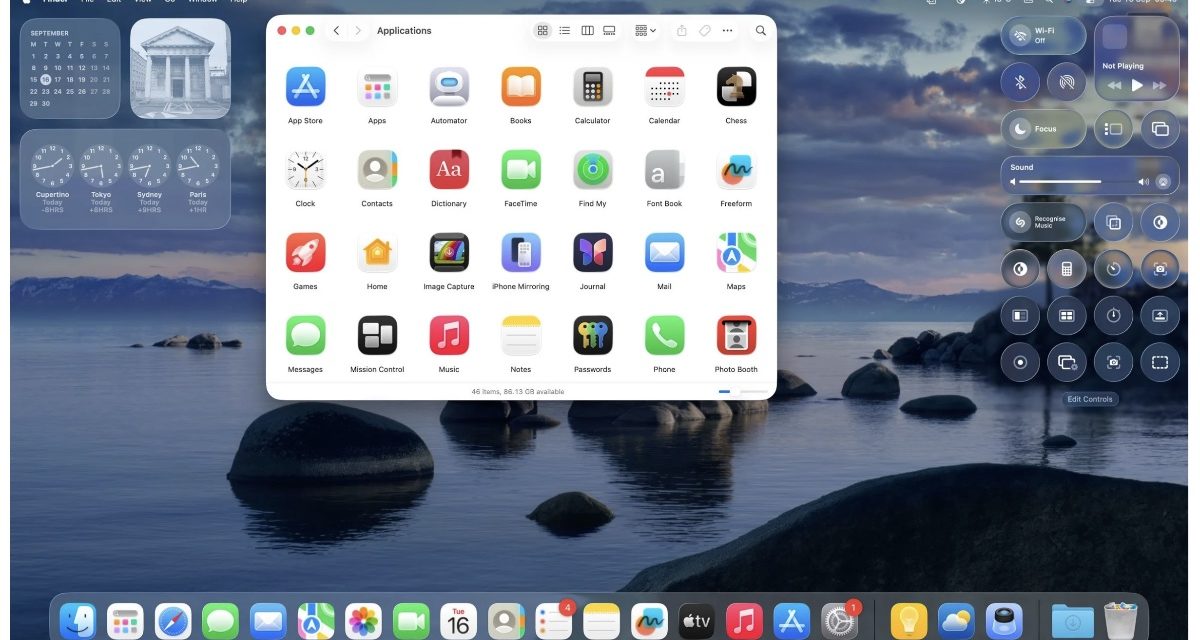Open Calculator from Control Centre

1066,268
